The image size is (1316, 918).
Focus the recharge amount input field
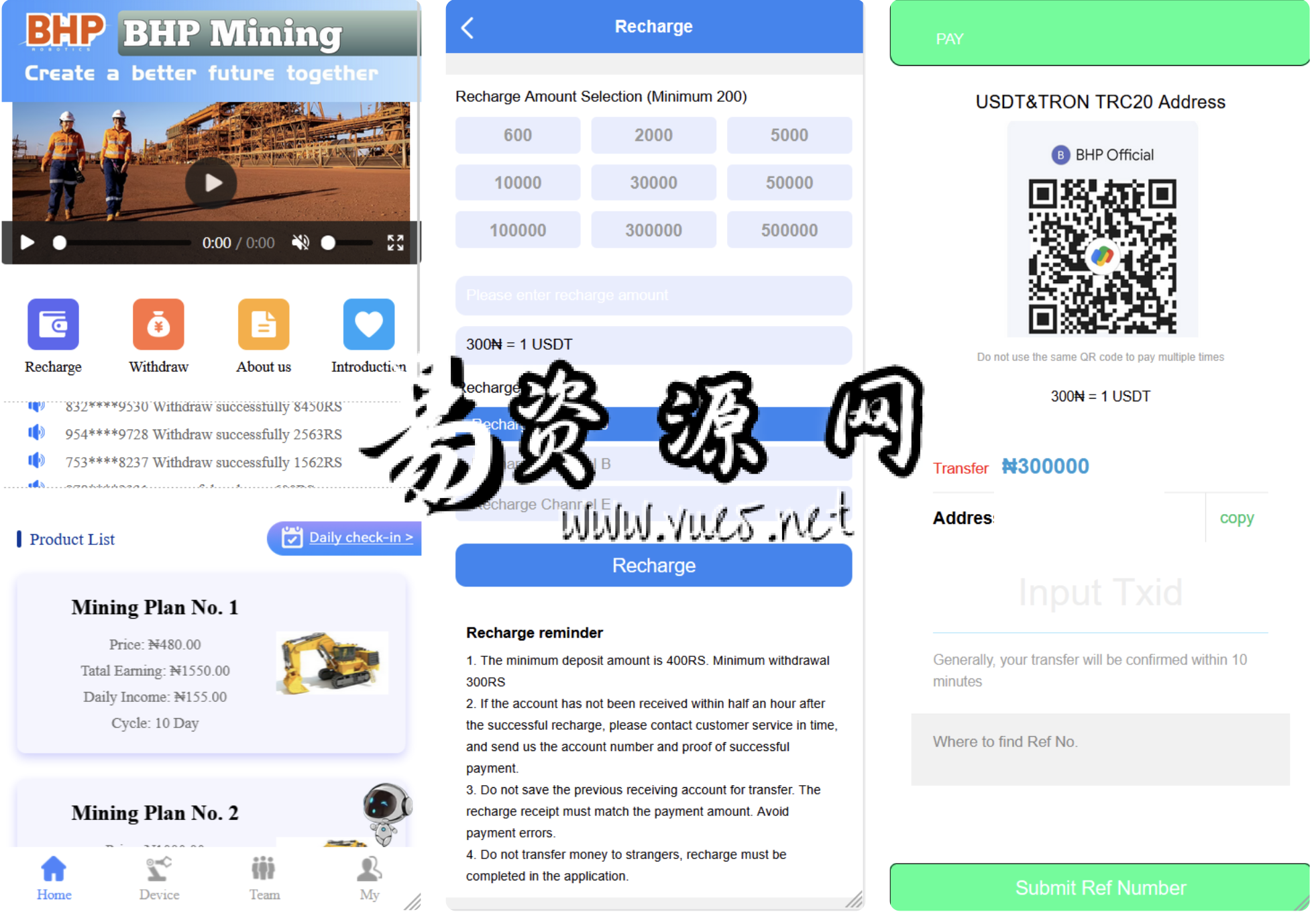point(653,295)
